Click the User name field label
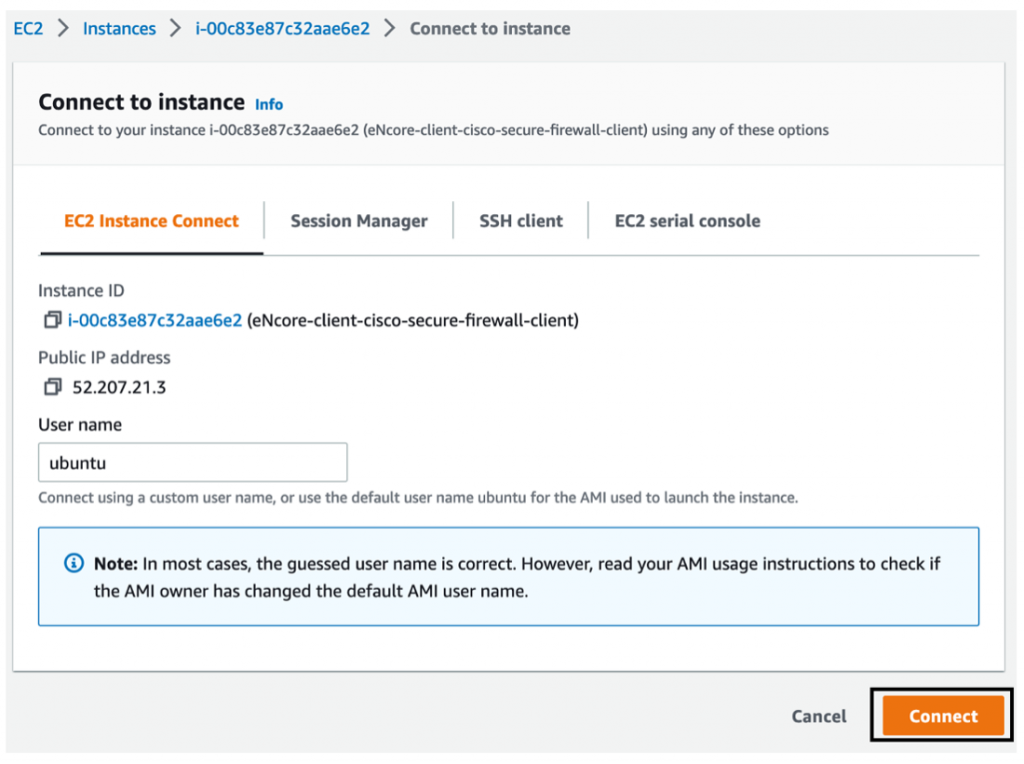1024x764 pixels. (80, 425)
